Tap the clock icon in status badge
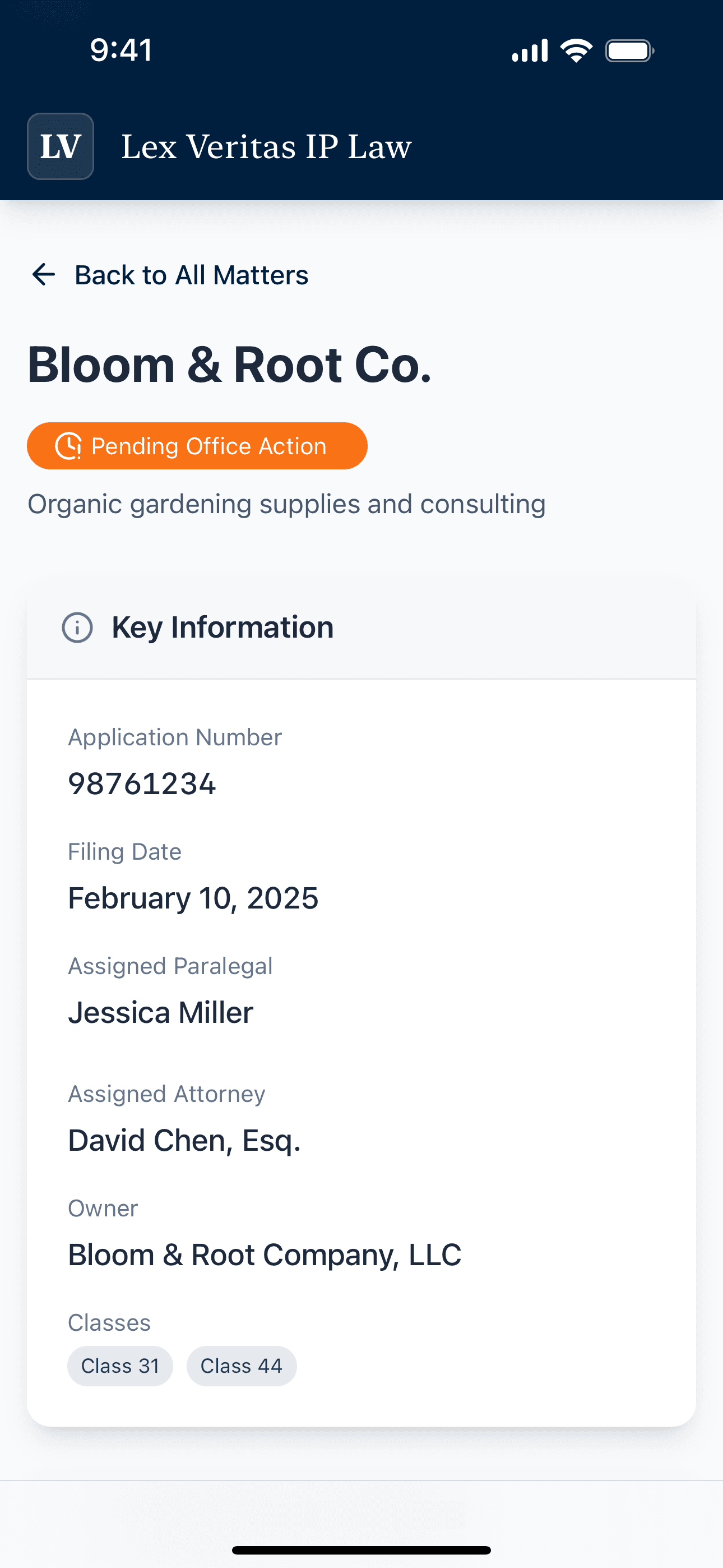This screenshot has height=1568, width=723. pyautogui.click(x=68, y=446)
